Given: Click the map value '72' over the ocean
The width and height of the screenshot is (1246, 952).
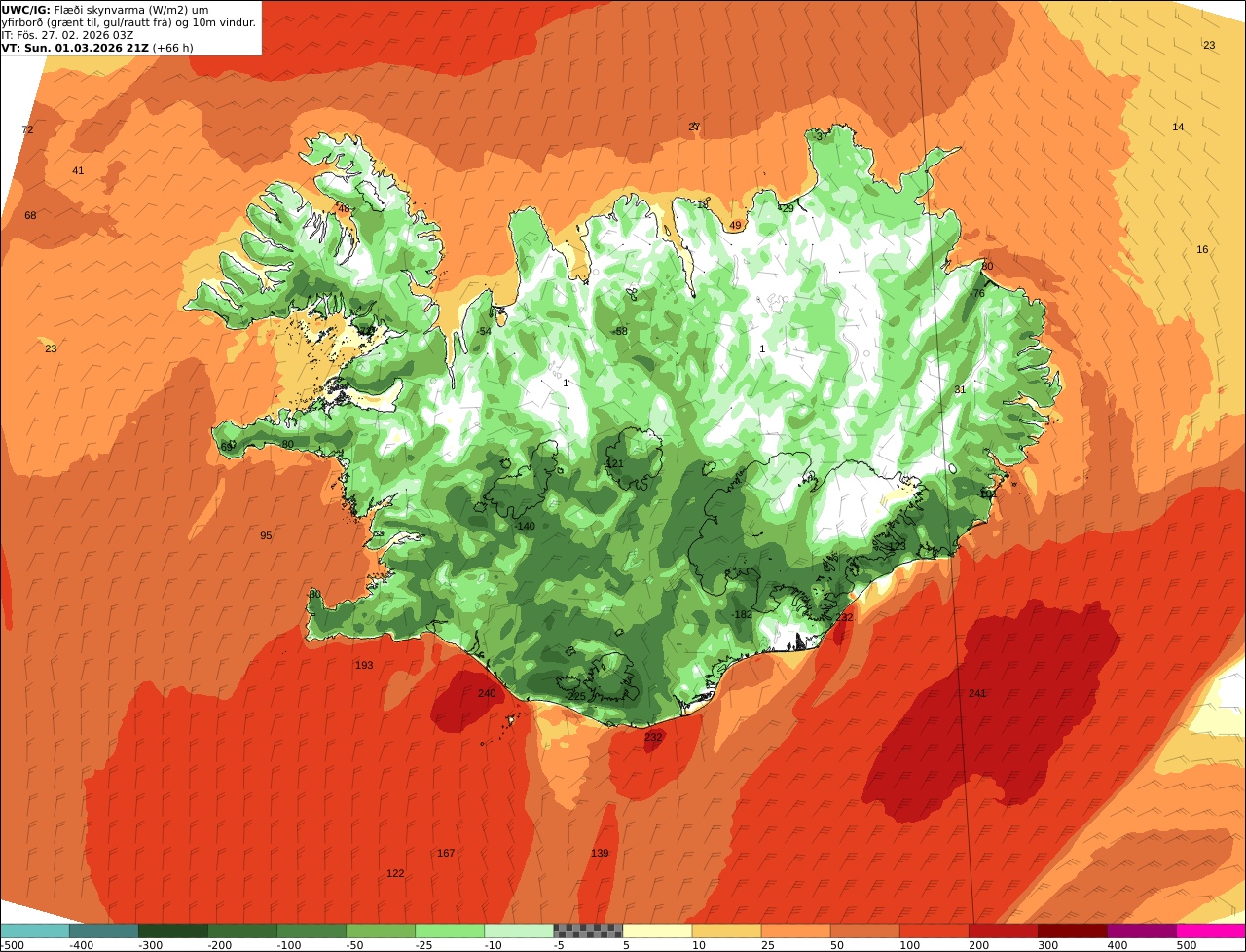Looking at the screenshot, I should pos(27,129).
